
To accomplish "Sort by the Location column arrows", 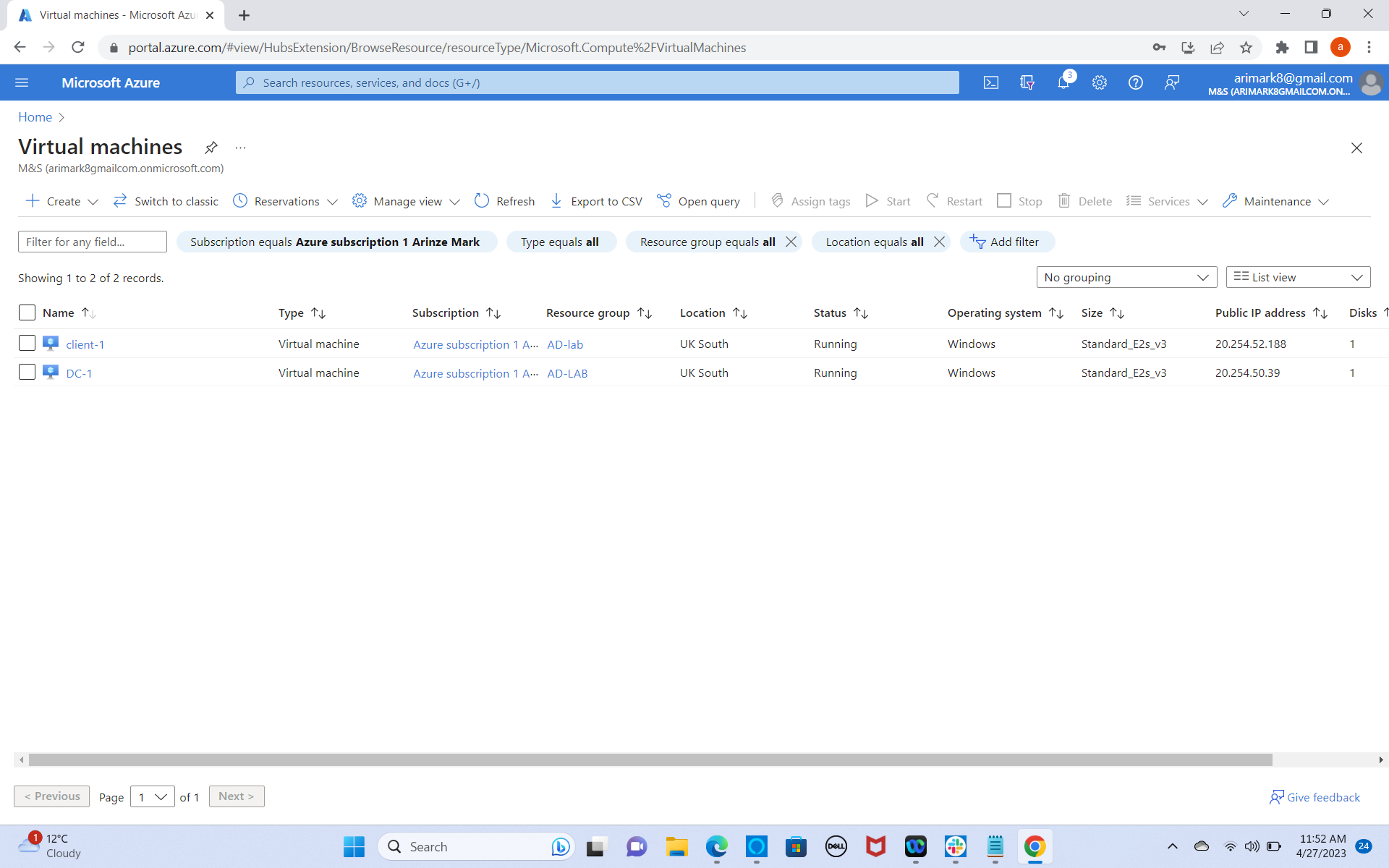I will (740, 312).
